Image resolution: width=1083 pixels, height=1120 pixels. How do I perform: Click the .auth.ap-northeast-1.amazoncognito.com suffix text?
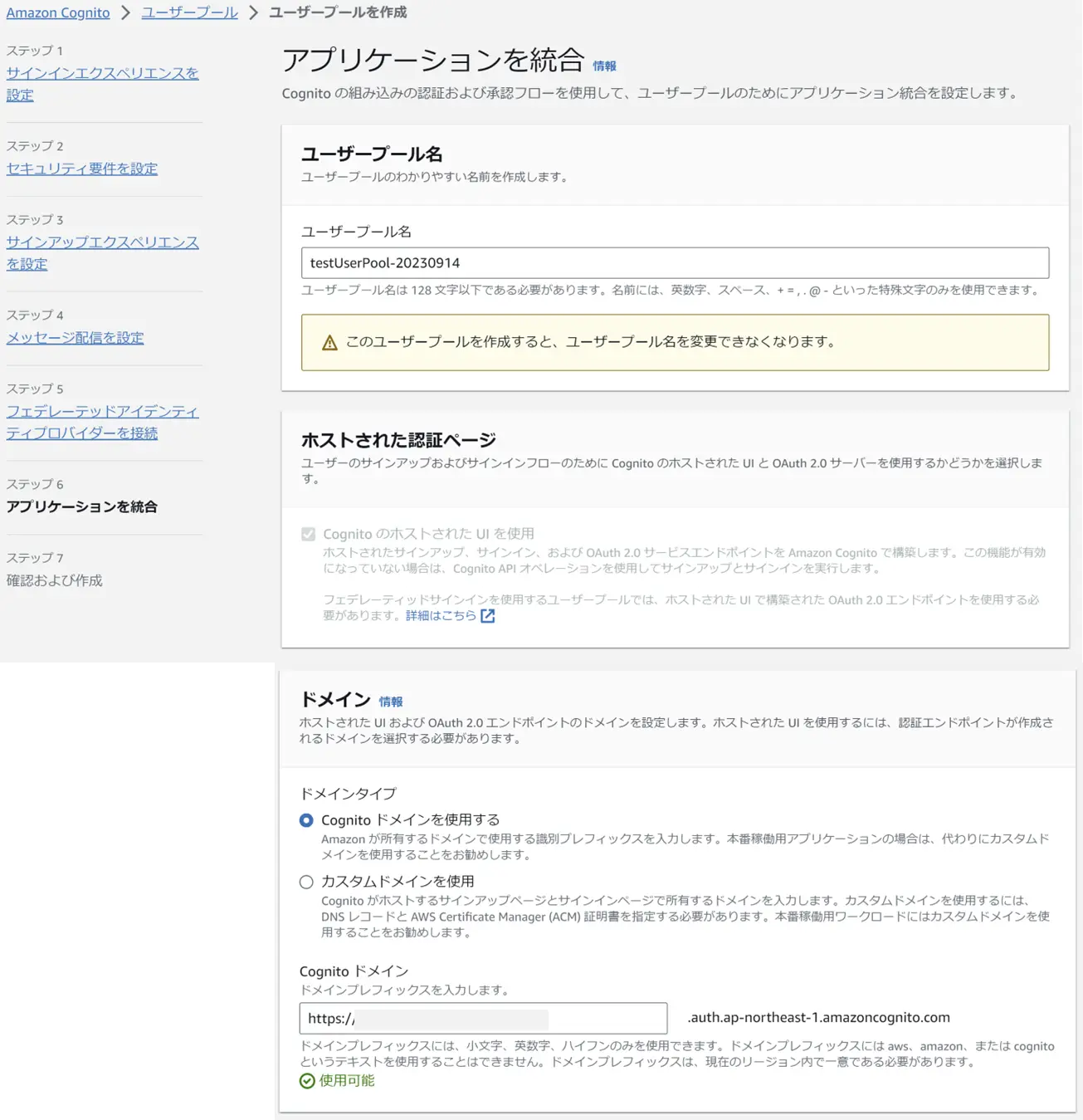coord(818,1018)
